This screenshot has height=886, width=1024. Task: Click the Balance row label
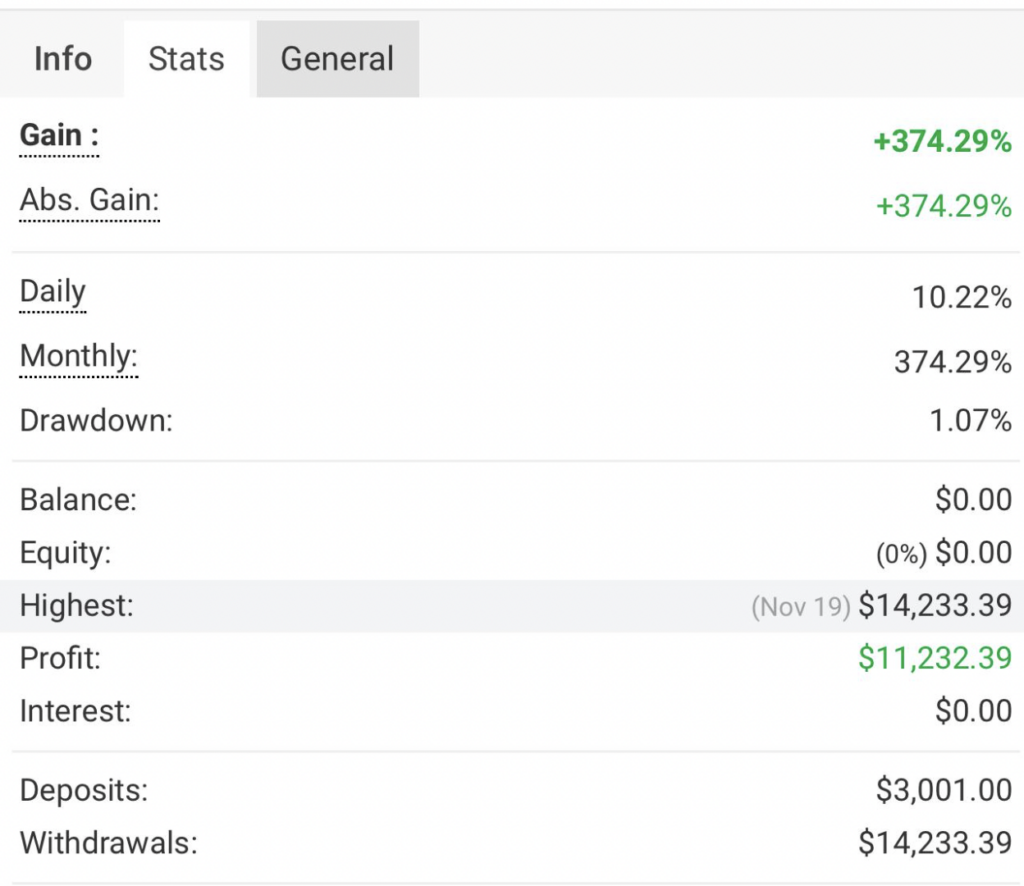click(x=78, y=499)
